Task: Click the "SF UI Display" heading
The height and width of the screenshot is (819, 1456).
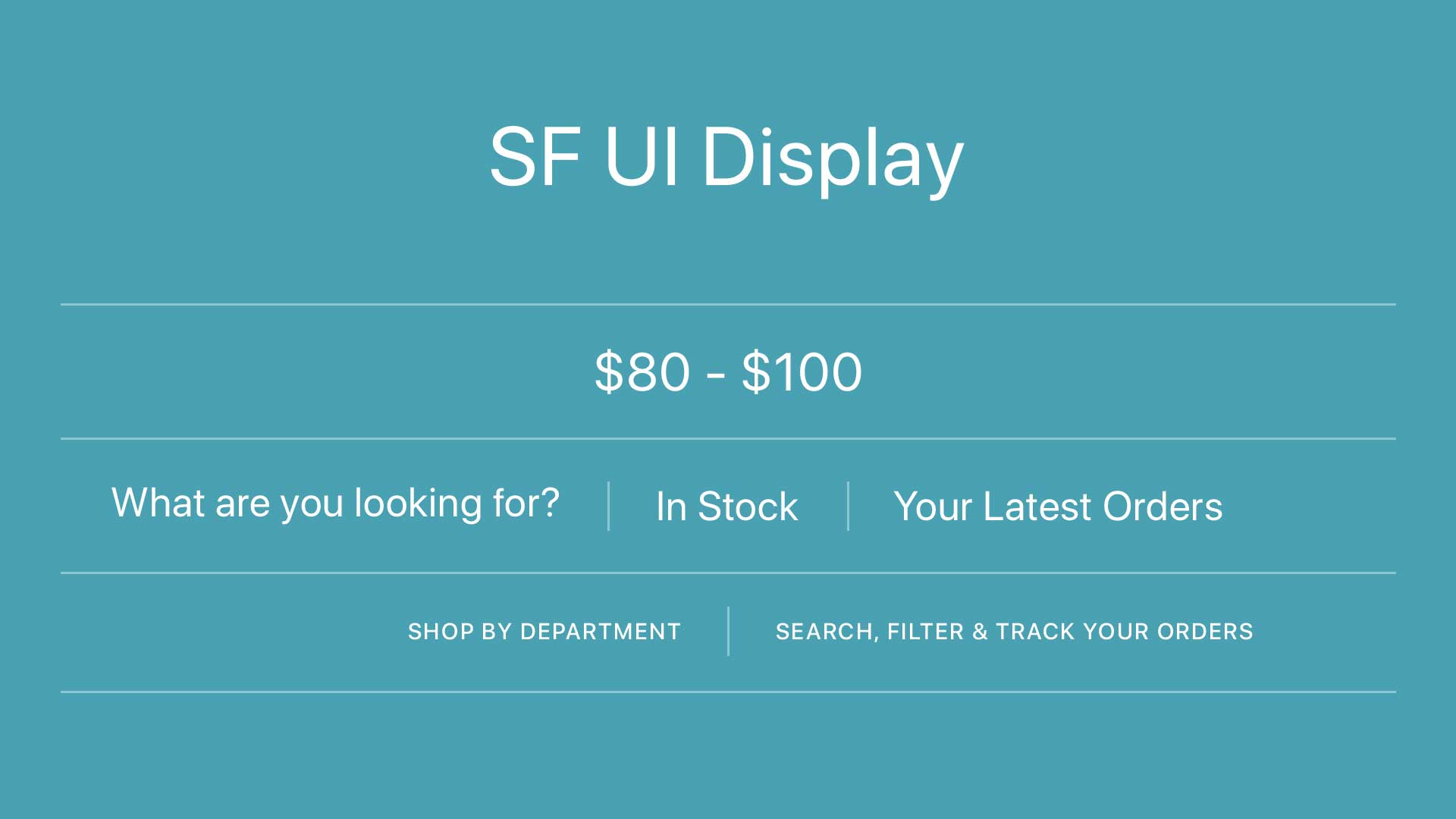Action: 726,157
